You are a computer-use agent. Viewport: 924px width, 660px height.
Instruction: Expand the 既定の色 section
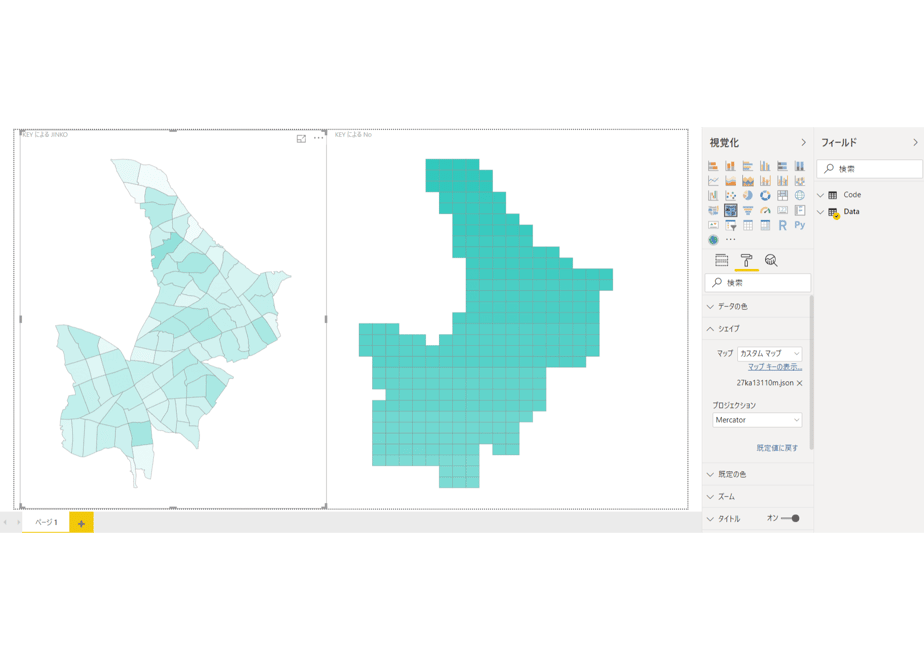point(757,474)
